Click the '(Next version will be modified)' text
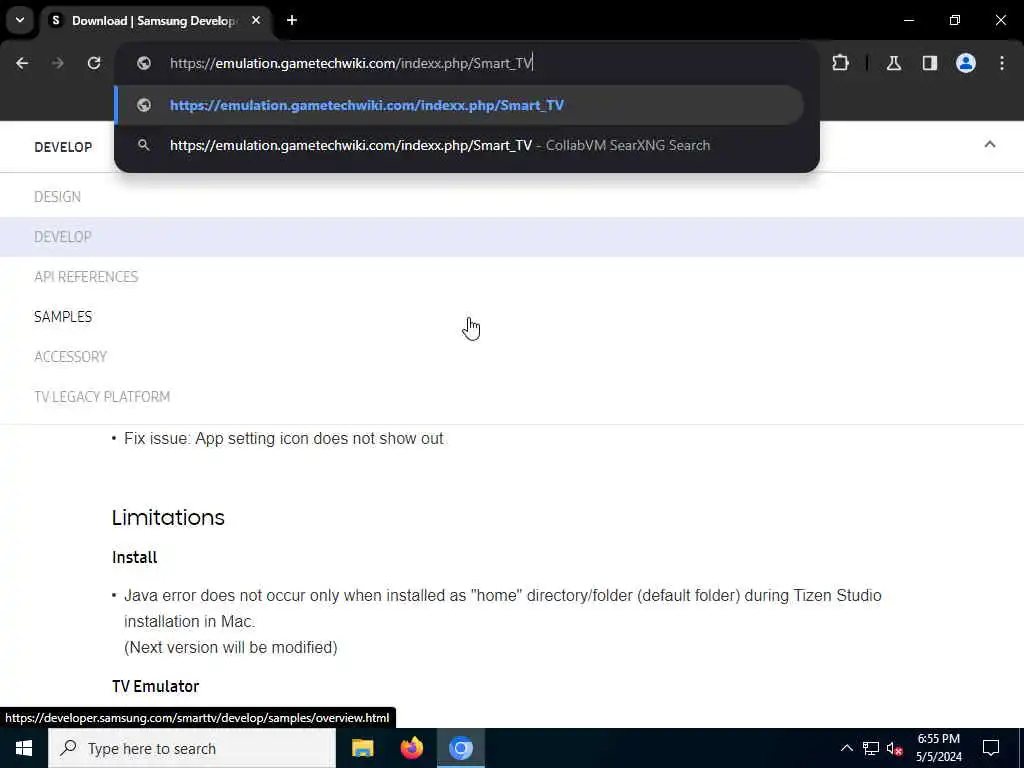 point(231,647)
